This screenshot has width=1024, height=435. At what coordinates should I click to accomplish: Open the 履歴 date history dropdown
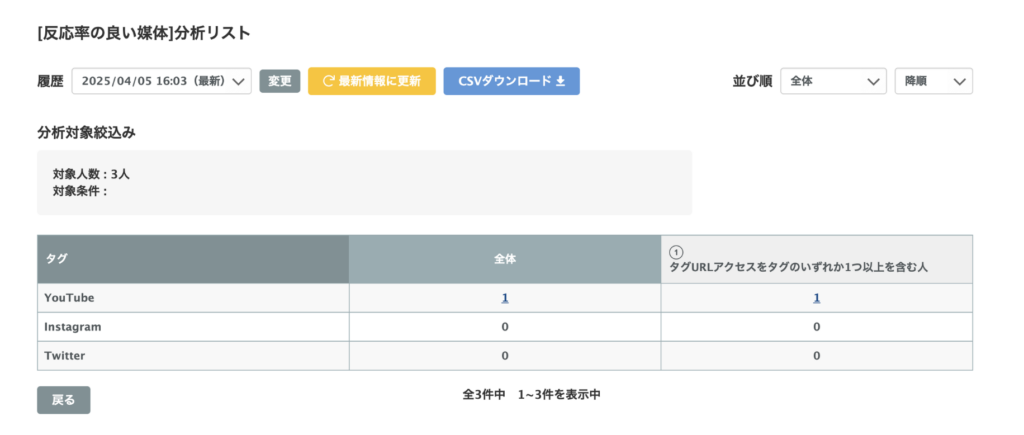point(161,81)
